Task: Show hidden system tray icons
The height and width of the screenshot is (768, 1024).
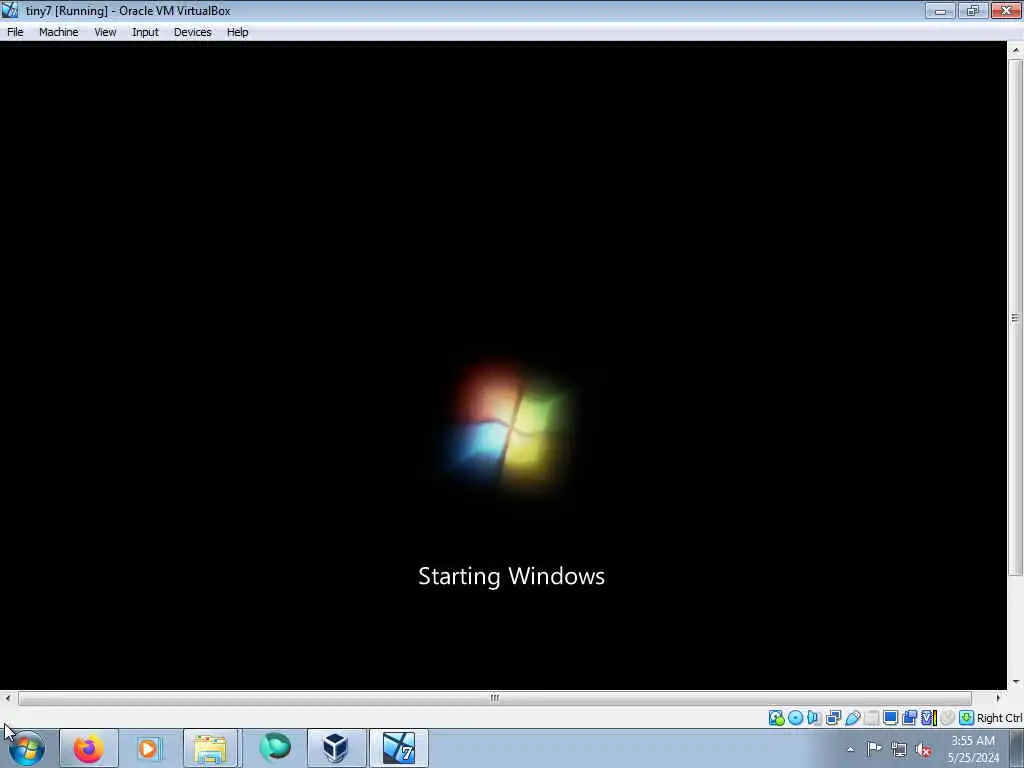Action: pos(850,749)
